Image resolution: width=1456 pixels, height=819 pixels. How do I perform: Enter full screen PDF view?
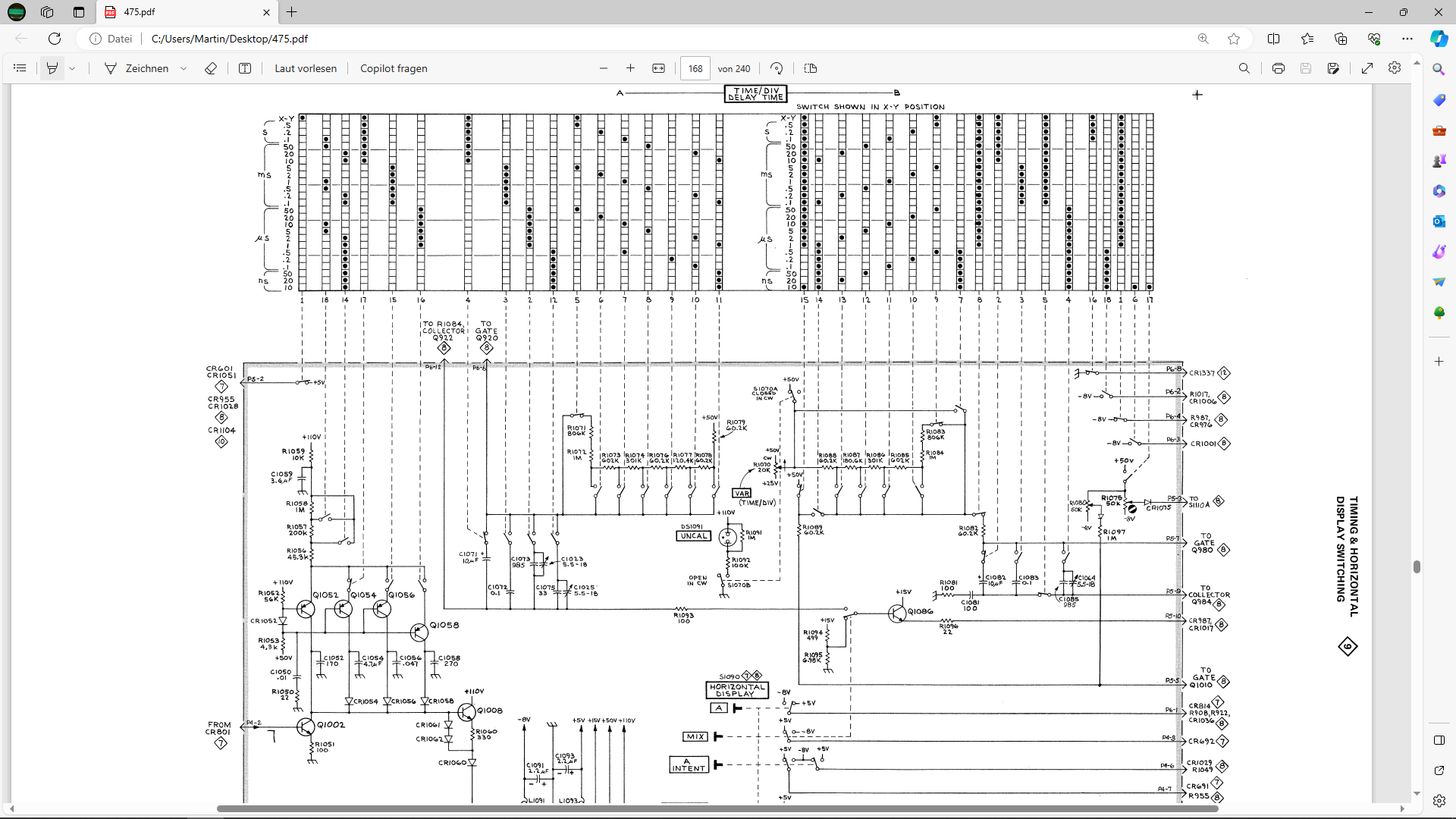pyautogui.click(x=1367, y=68)
